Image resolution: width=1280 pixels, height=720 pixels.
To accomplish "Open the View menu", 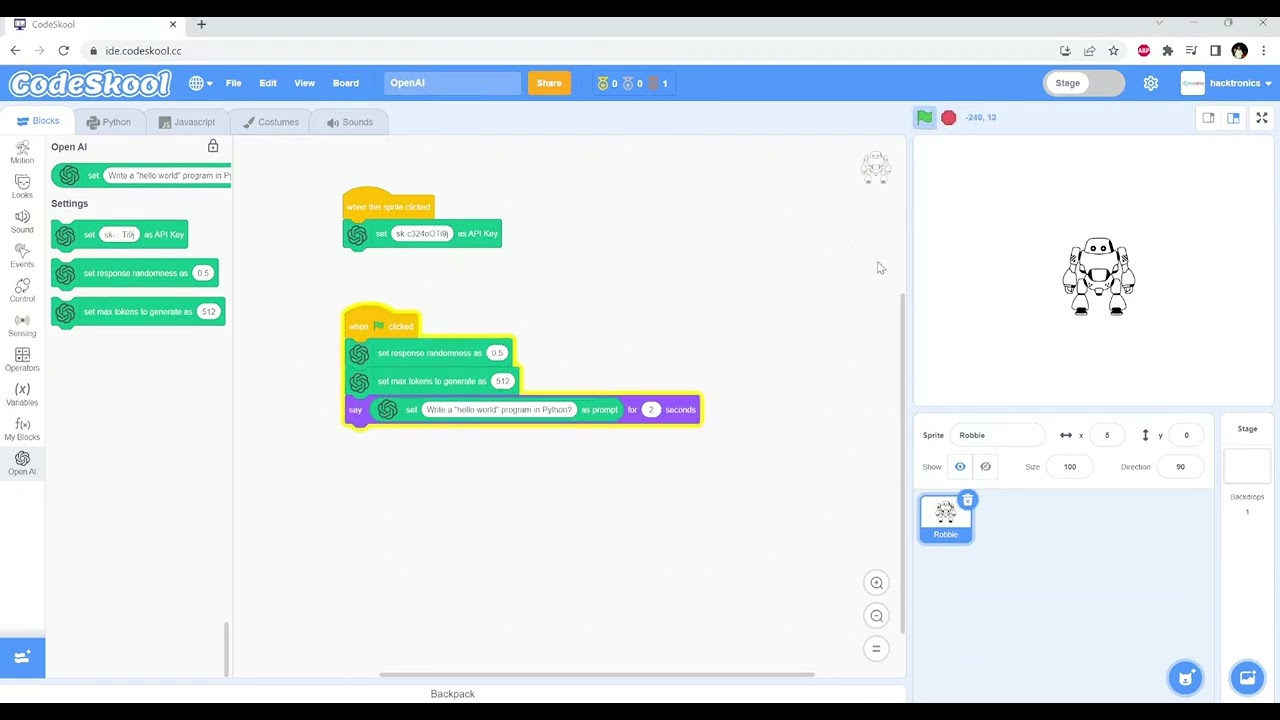I will pyautogui.click(x=304, y=83).
